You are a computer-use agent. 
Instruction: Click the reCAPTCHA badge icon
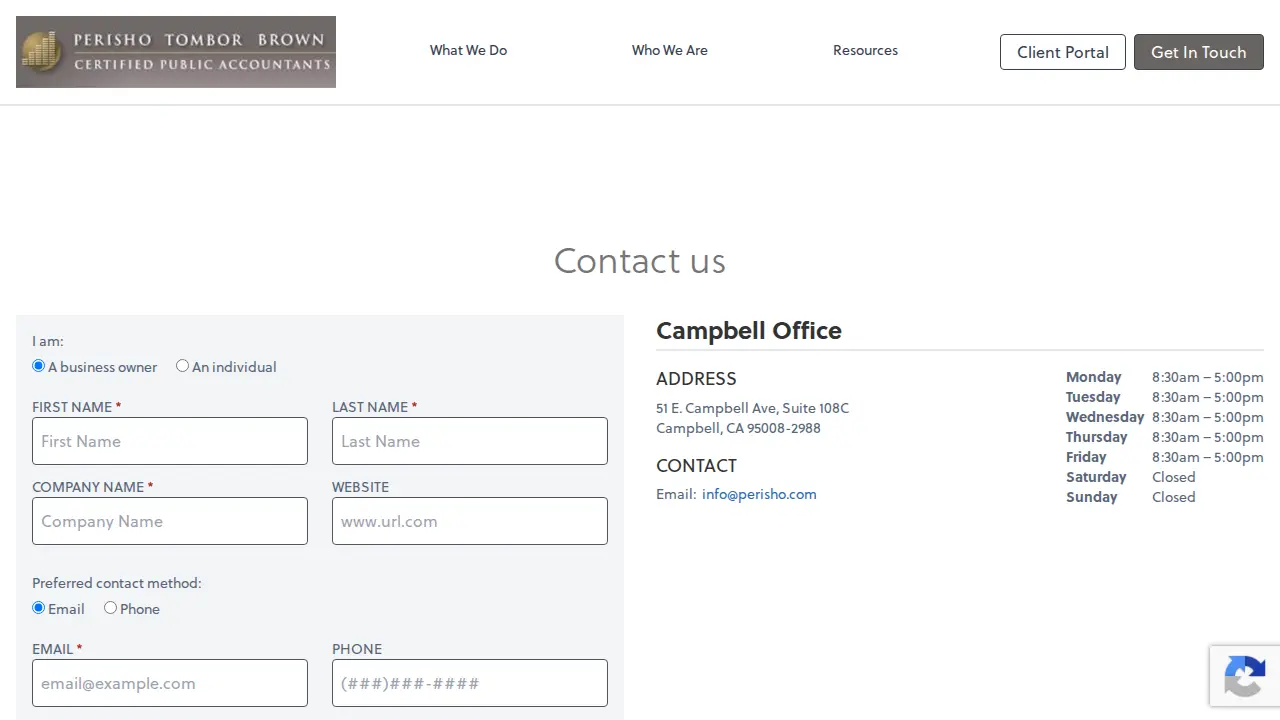(1244, 676)
